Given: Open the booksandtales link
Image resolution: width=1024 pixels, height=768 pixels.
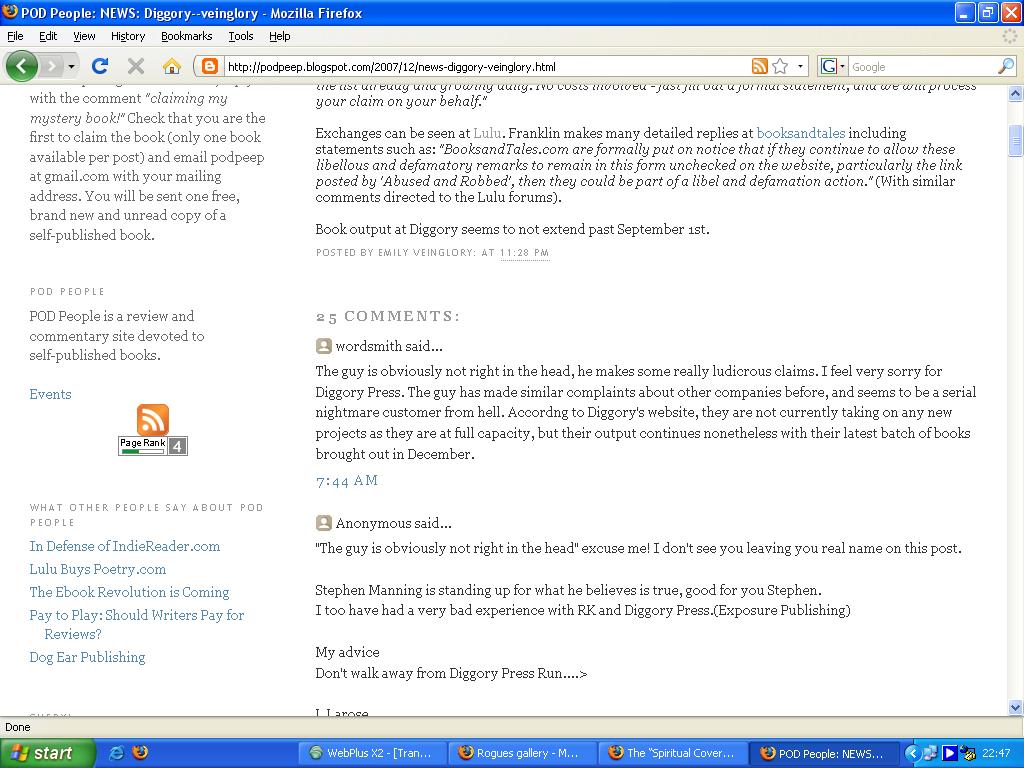Looking at the screenshot, I should 801,133.
